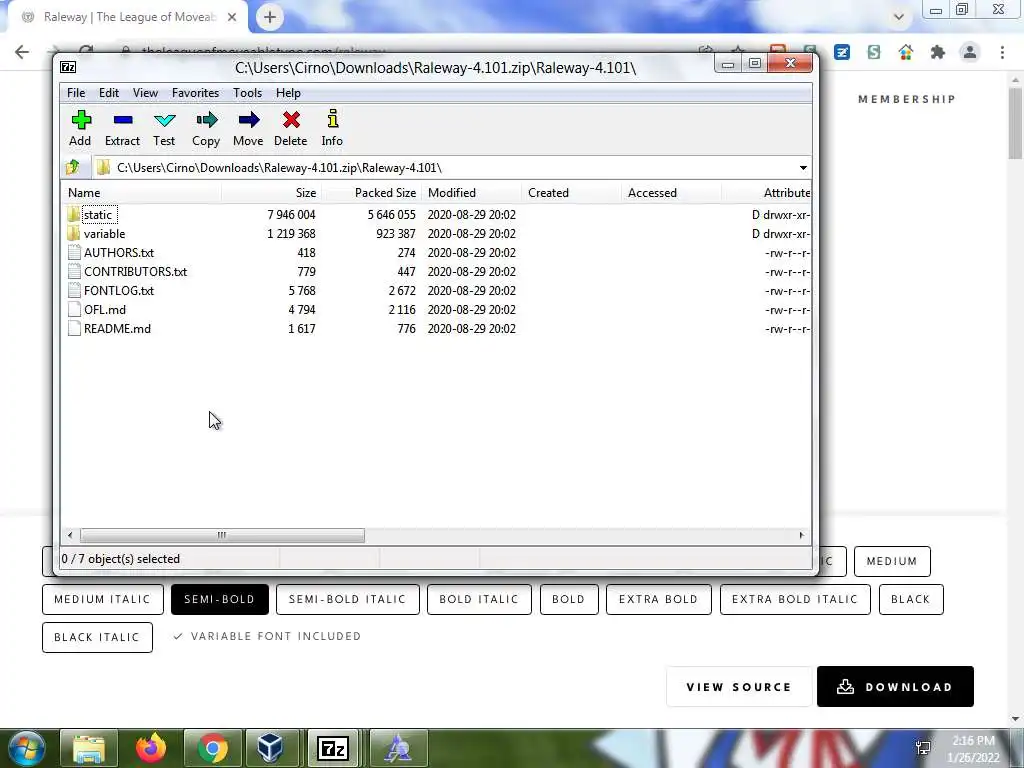Expand the address path dropdown arrow

tap(803, 168)
